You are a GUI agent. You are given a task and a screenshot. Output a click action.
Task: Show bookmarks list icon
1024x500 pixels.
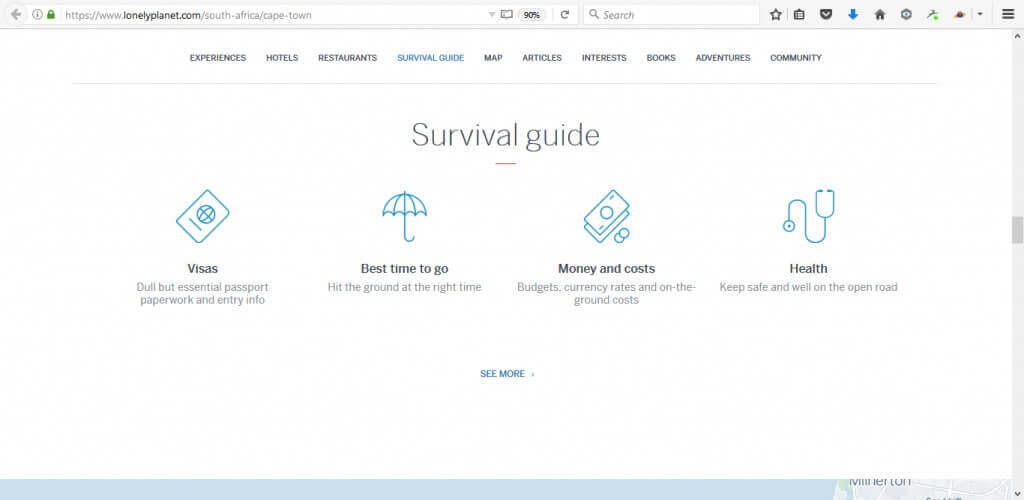coord(799,14)
